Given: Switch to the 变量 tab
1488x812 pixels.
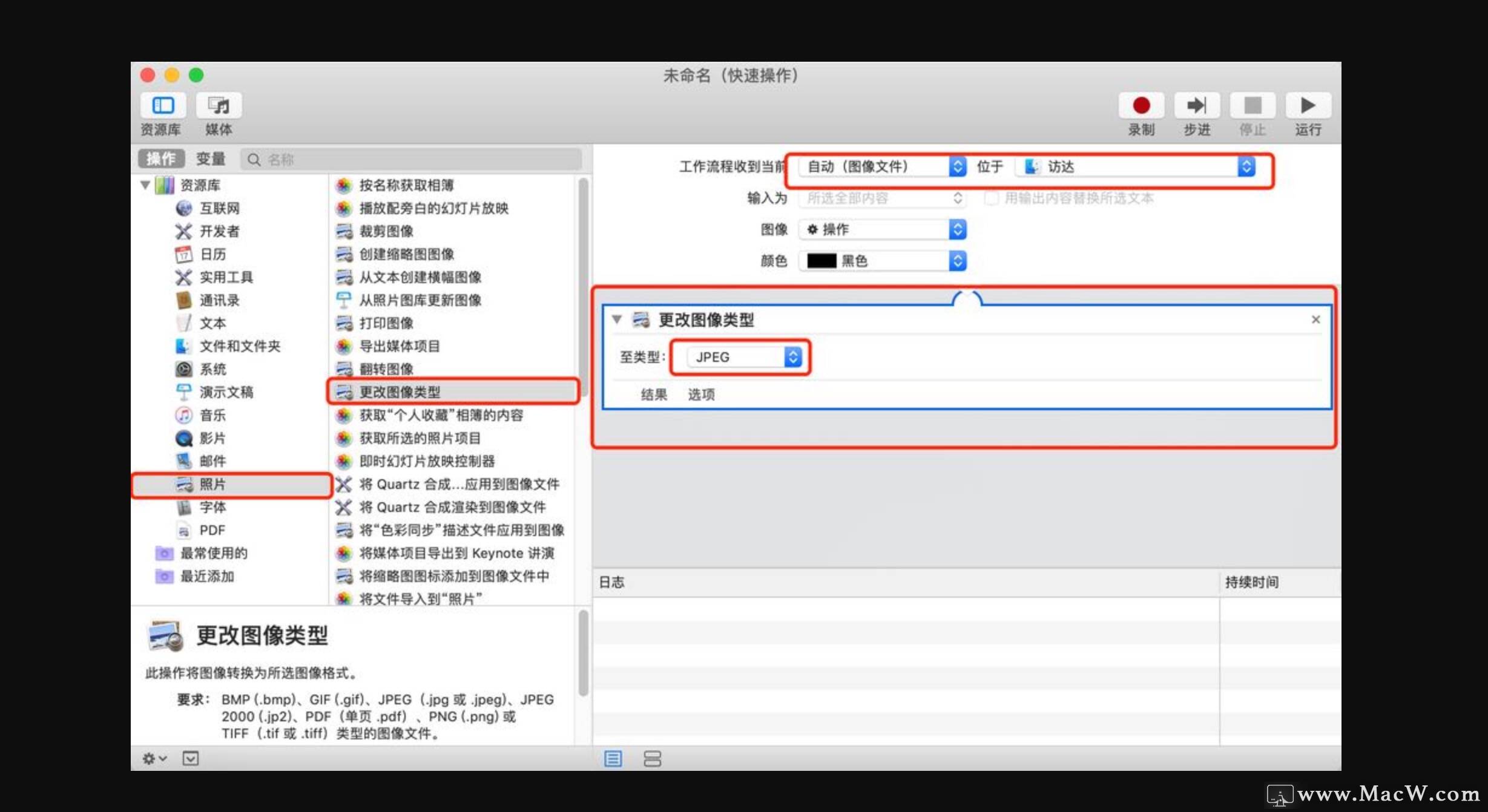Looking at the screenshot, I should pyautogui.click(x=211, y=159).
